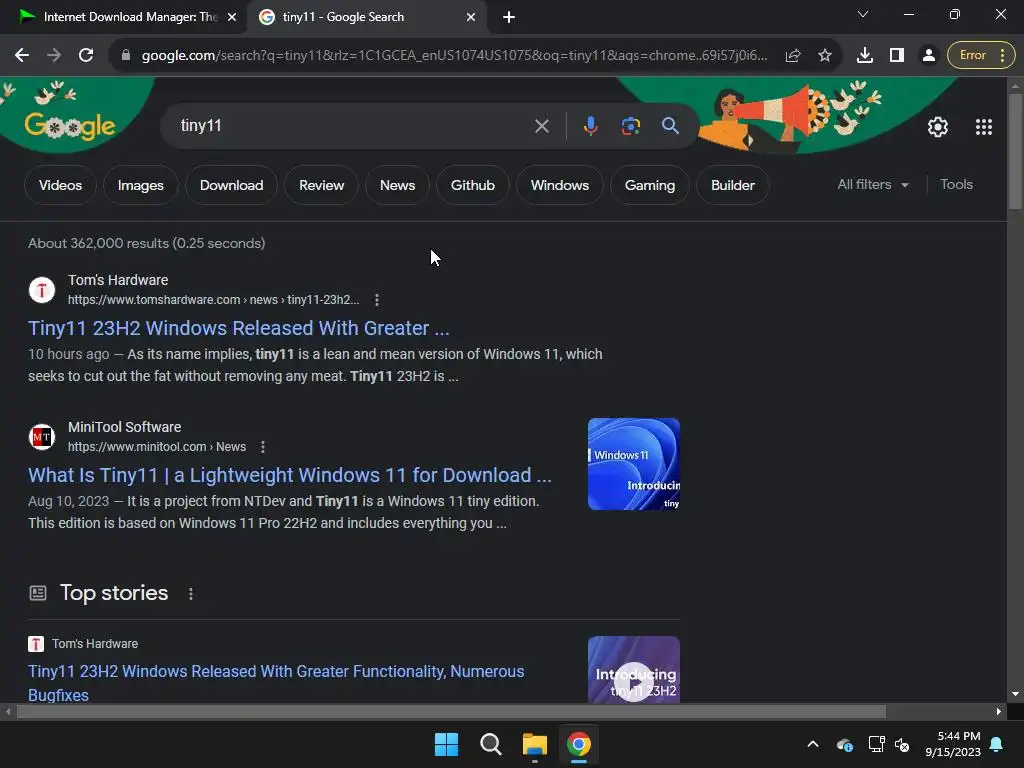This screenshot has height=768, width=1024.
Task: Open a new browser tab
Action: [x=509, y=17]
